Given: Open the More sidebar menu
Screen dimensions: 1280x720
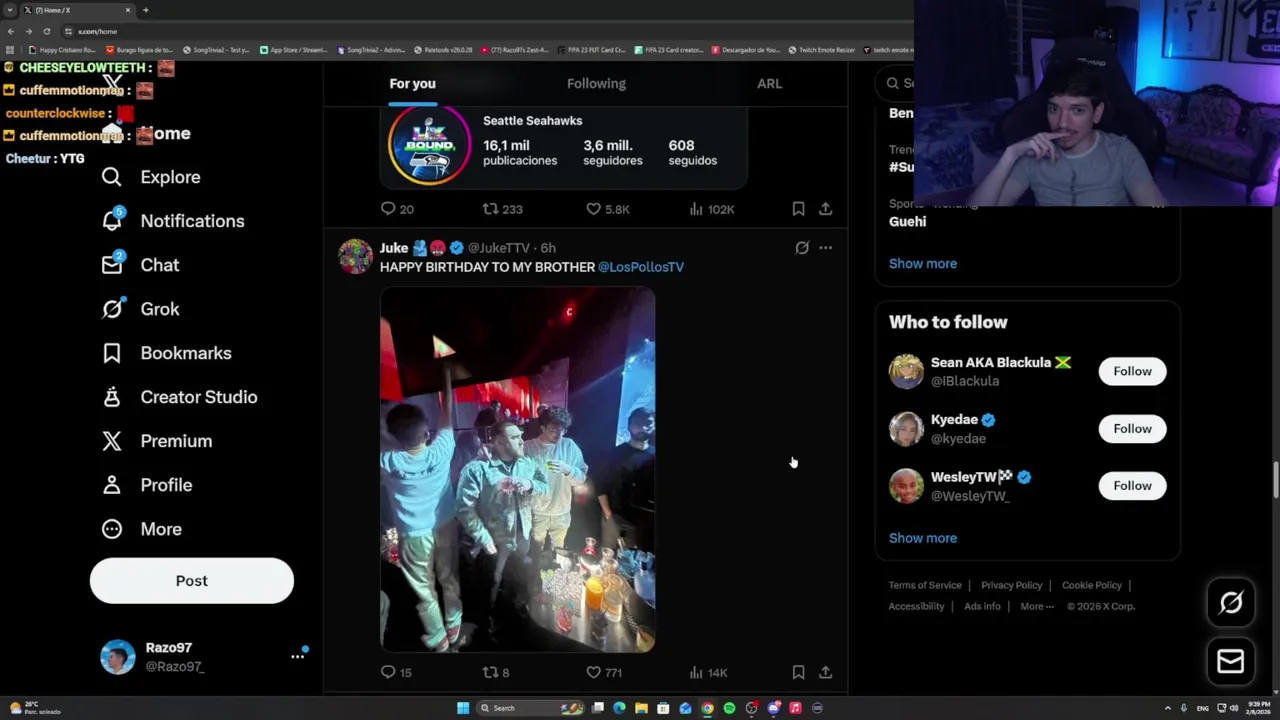Looking at the screenshot, I should 141,529.
